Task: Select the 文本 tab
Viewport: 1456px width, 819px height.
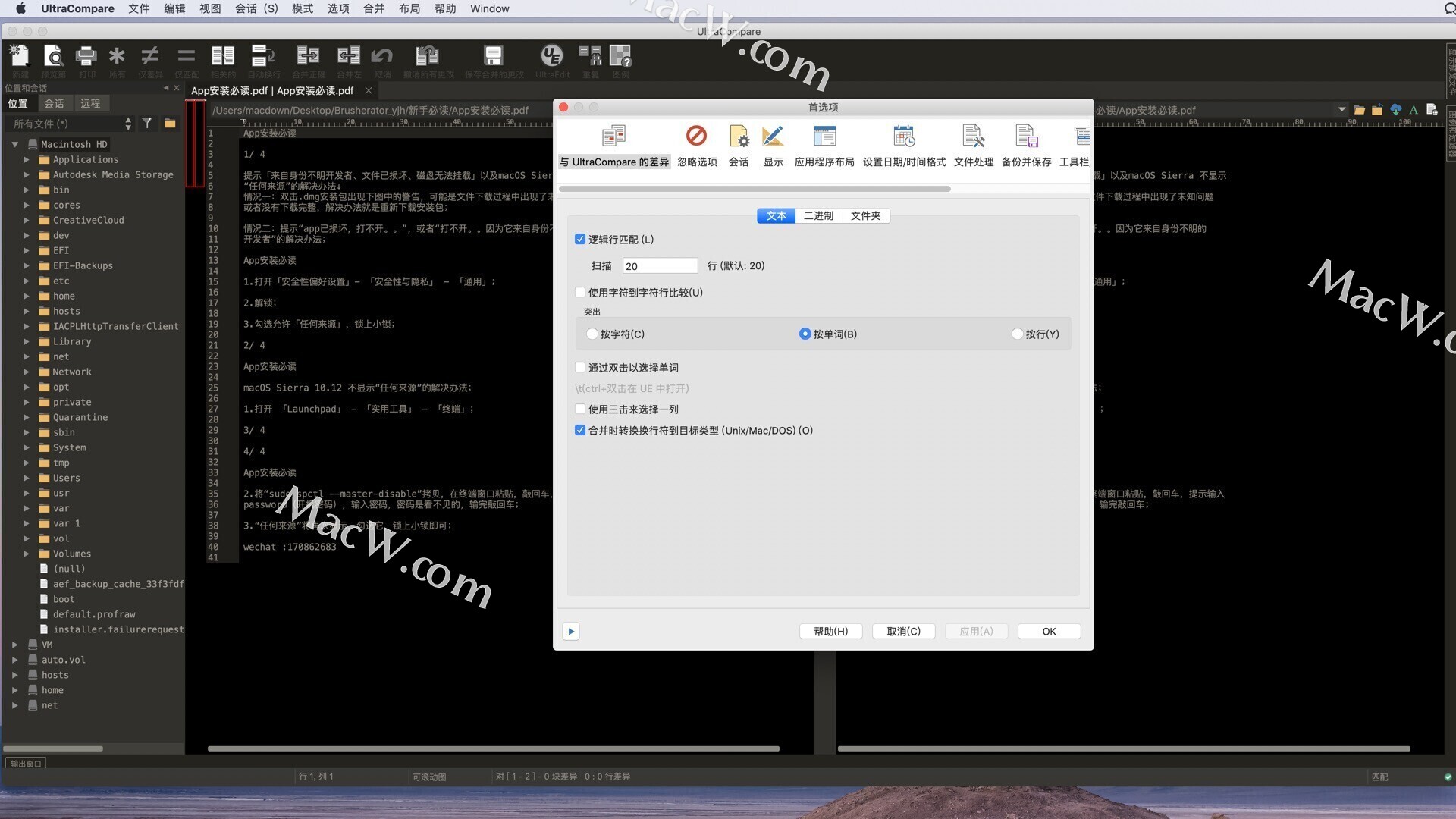Action: pyautogui.click(x=777, y=216)
